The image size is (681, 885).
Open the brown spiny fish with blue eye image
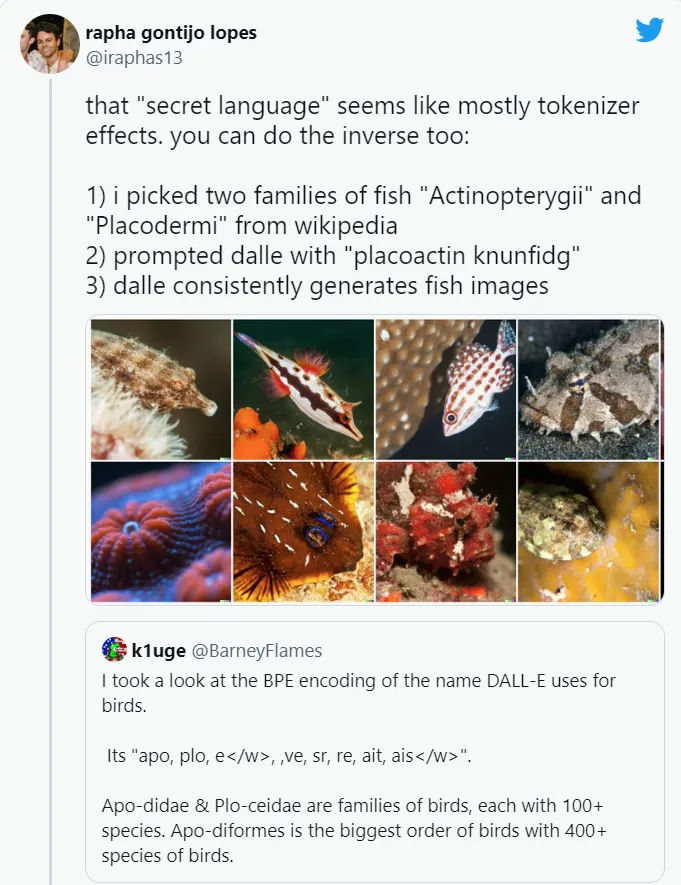pos(303,532)
